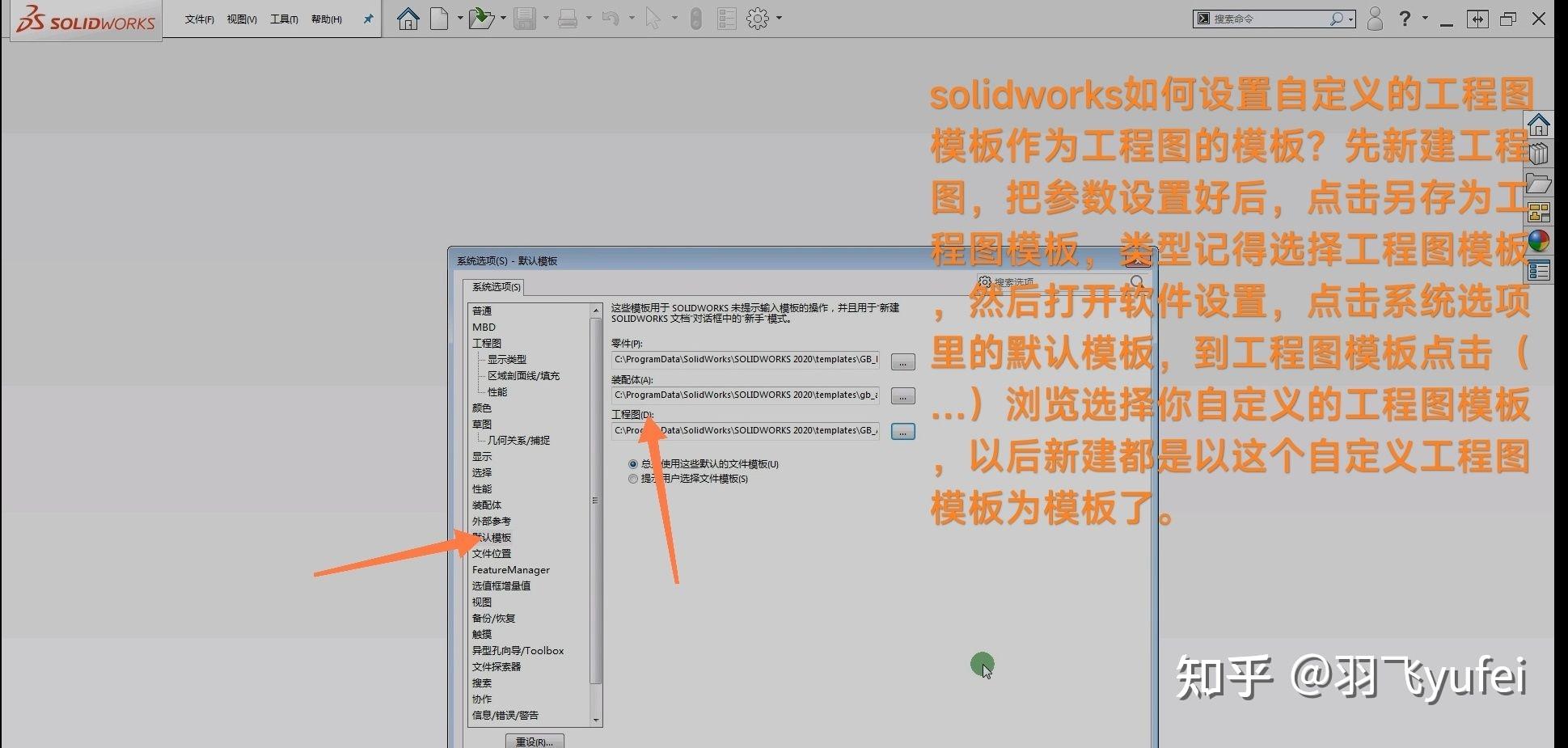Click the Print icon
This screenshot has width=1568, height=748.
[x=568, y=19]
